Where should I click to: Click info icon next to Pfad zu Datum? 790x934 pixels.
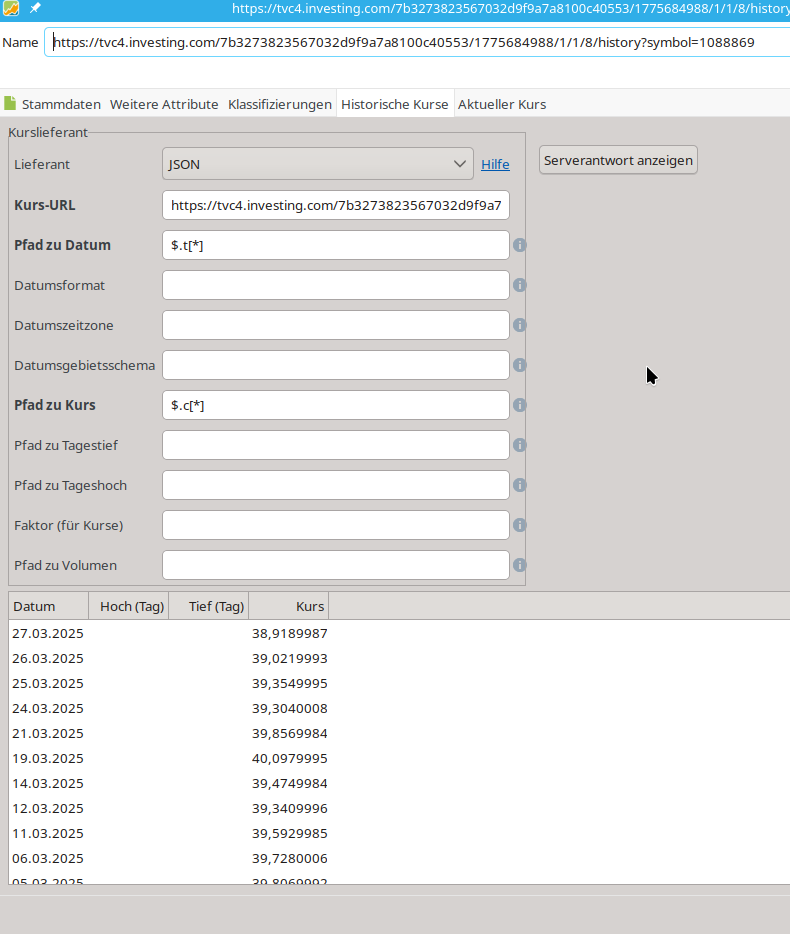520,245
